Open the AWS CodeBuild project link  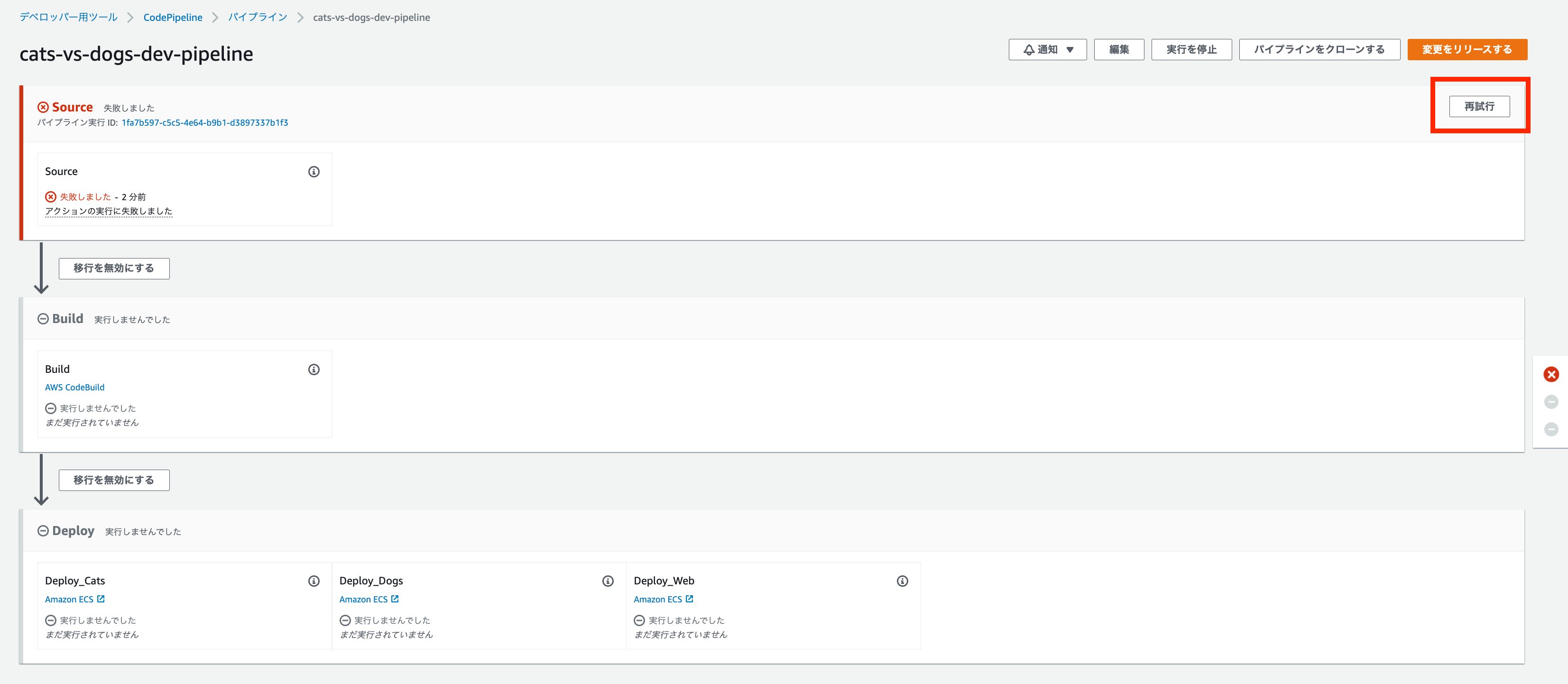74,387
